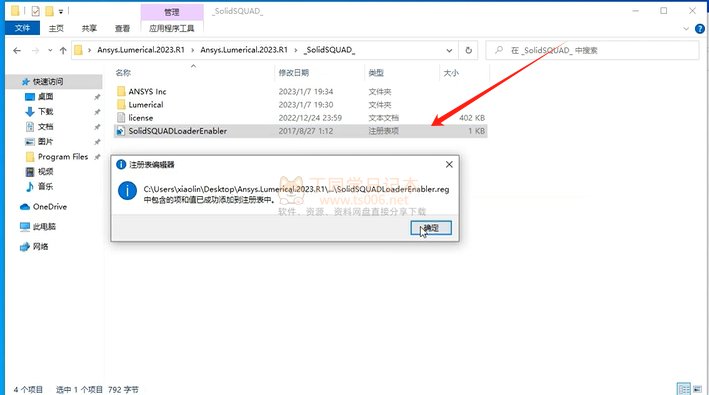Switch to the 共享 ribbon tab

tap(89, 28)
